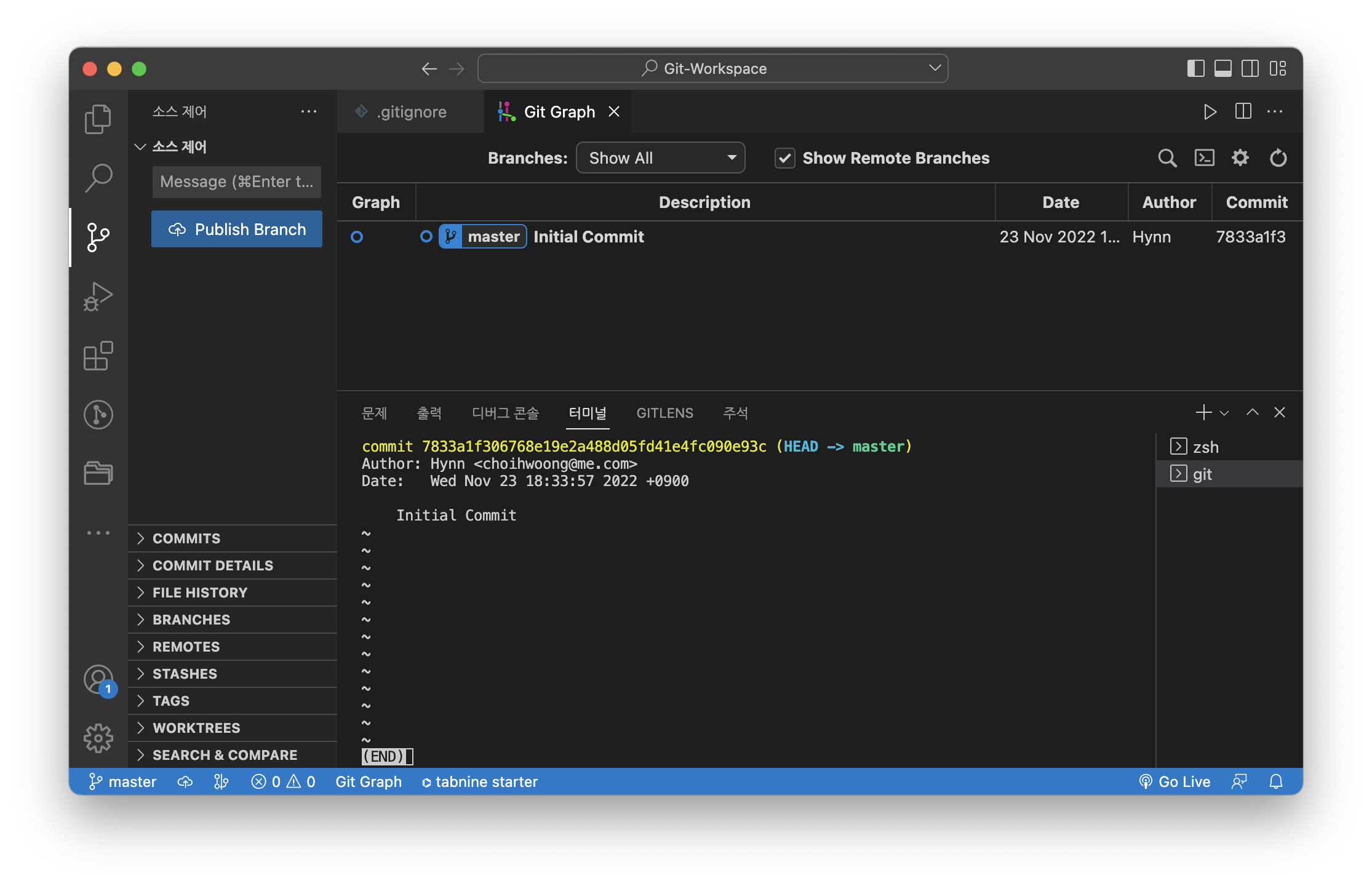Expand the TAGS section
The image size is (1372, 886).
click(233, 701)
